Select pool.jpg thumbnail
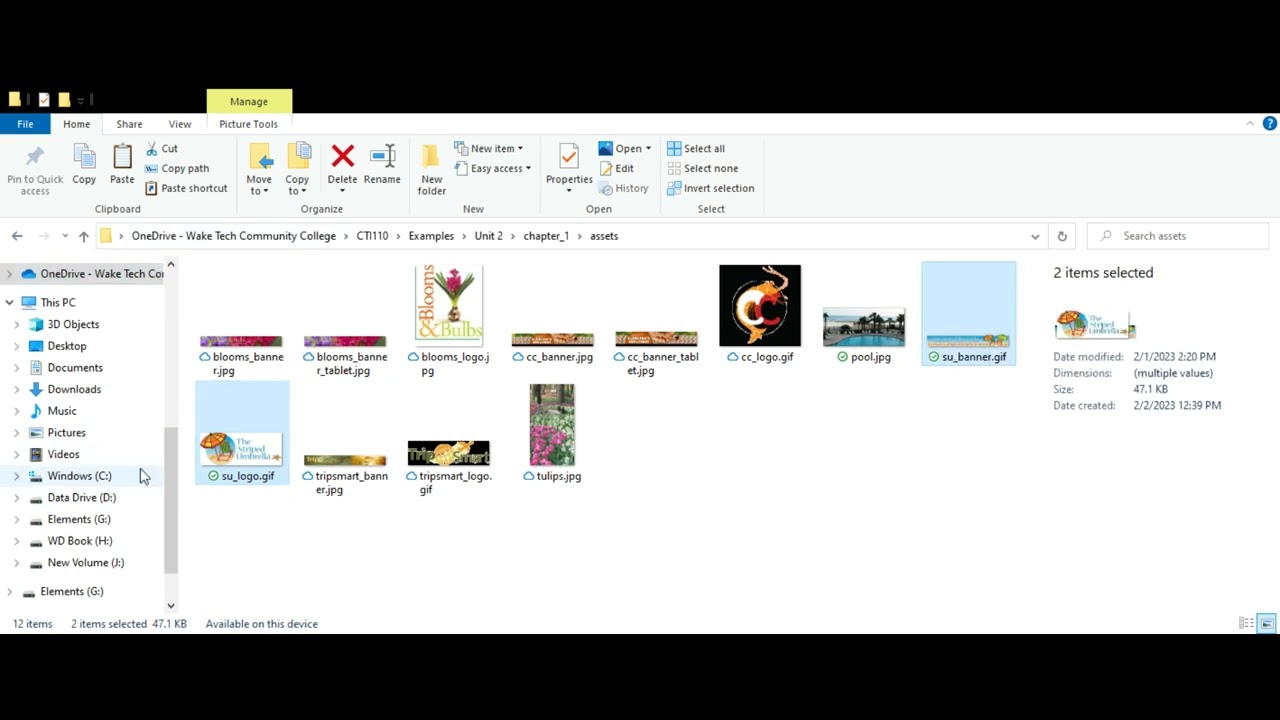Image resolution: width=1280 pixels, height=720 pixels. tap(864, 328)
